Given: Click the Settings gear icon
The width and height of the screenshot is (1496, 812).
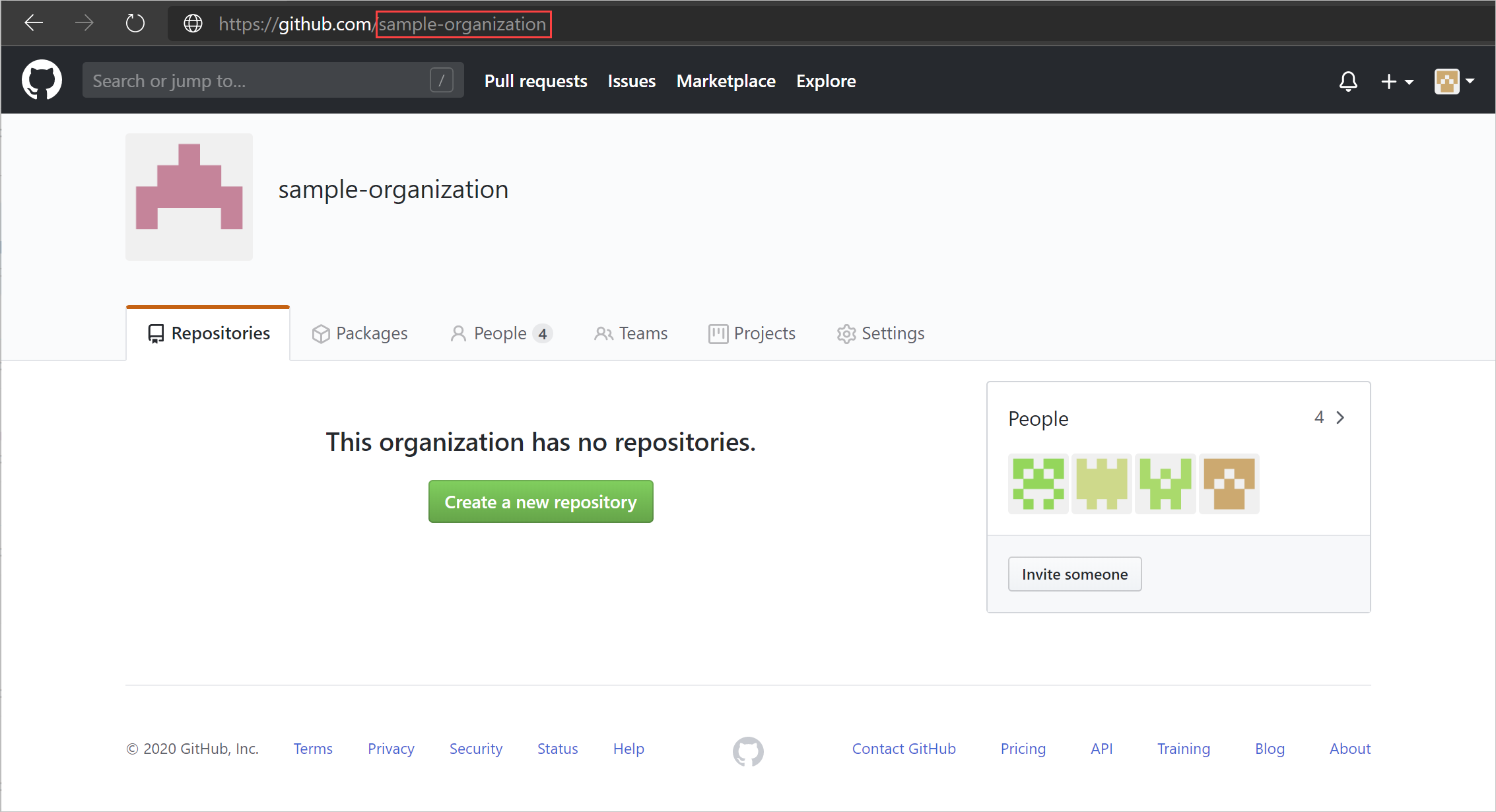Looking at the screenshot, I should [x=846, y=334].
